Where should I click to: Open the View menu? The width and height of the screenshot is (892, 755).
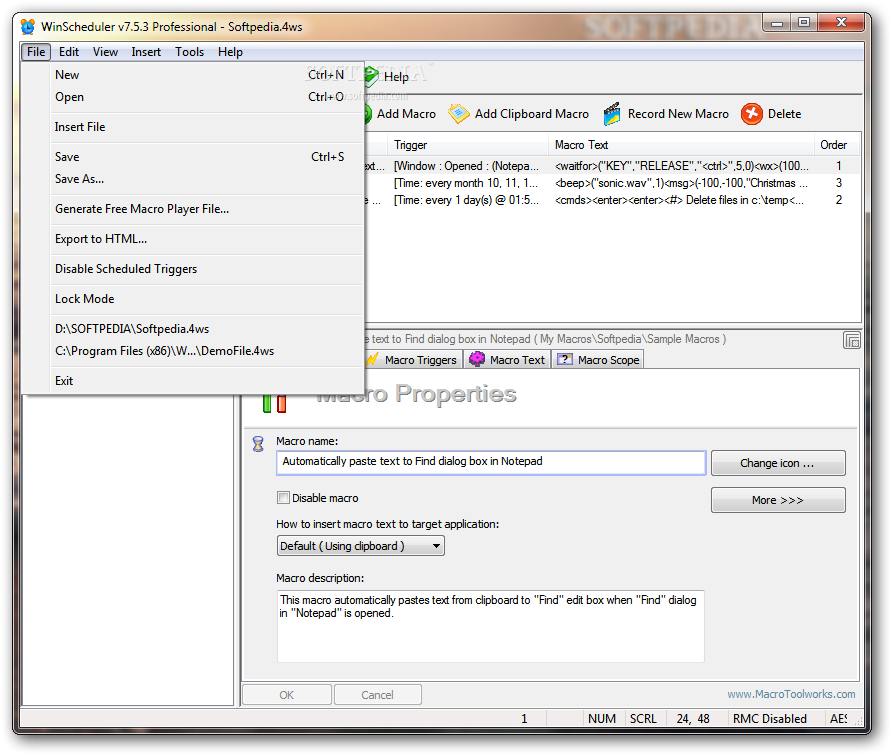[x=105, y=52]
